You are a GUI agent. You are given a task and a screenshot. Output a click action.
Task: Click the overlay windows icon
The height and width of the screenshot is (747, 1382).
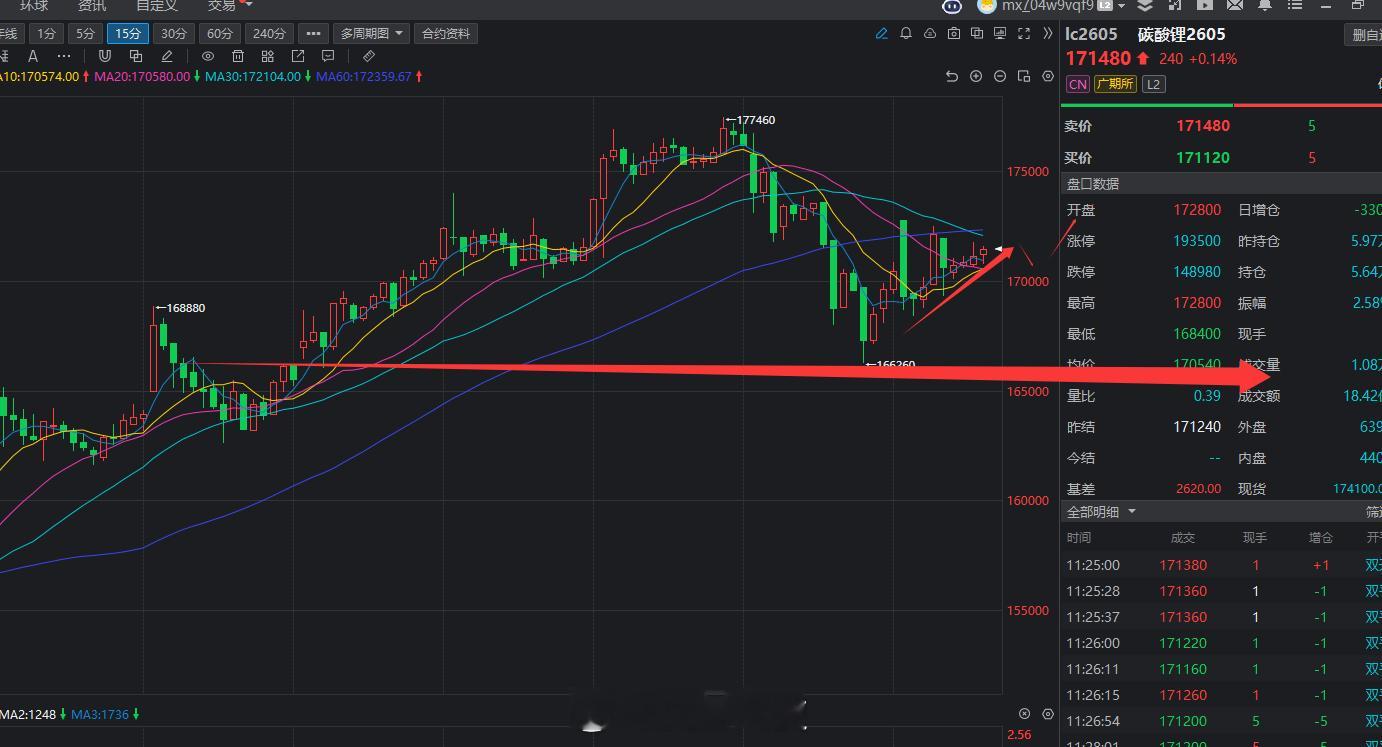[977, 33]
